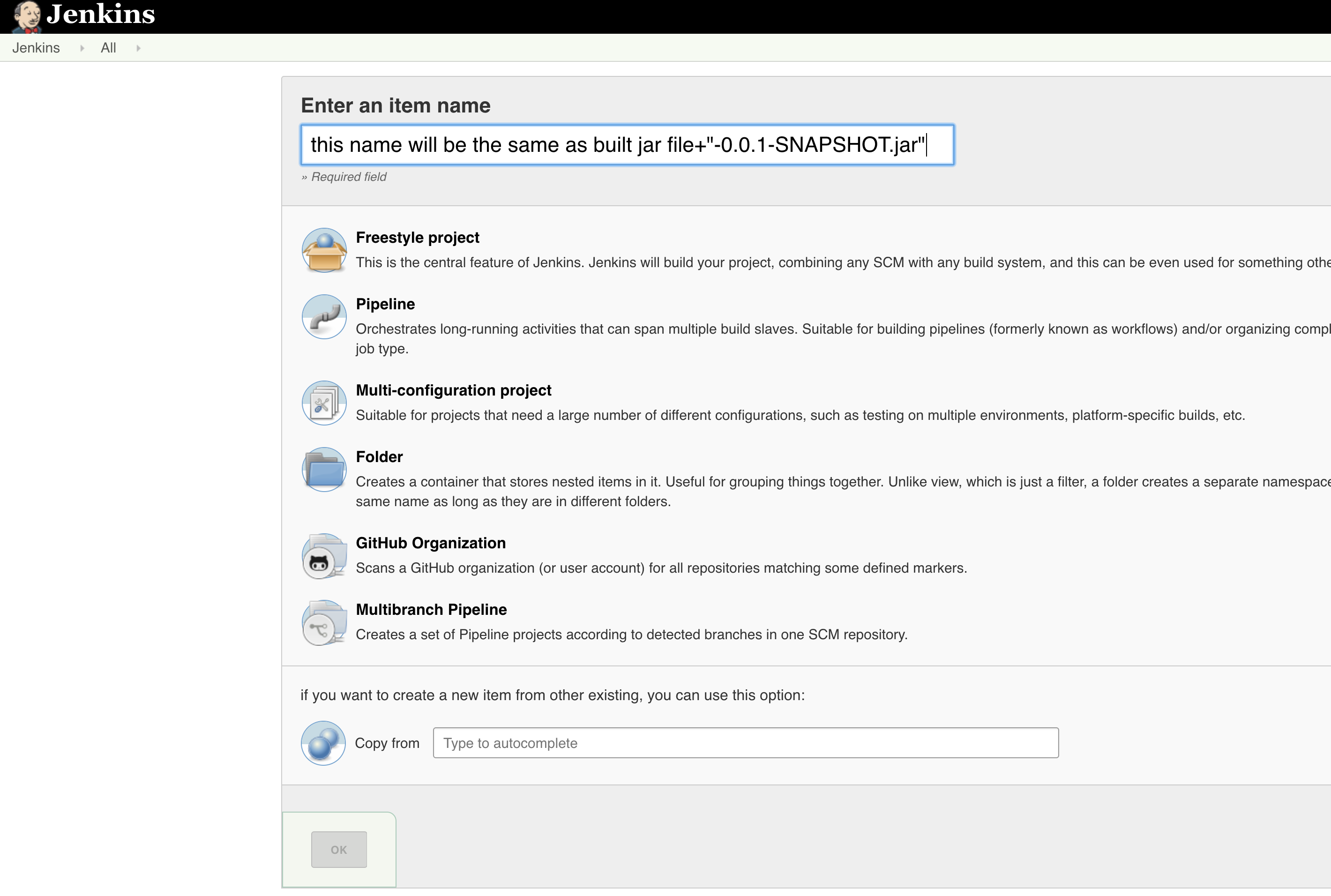Click into the item name field
The width and height of the screenshot is (1331, 896).
coord(626,145)
